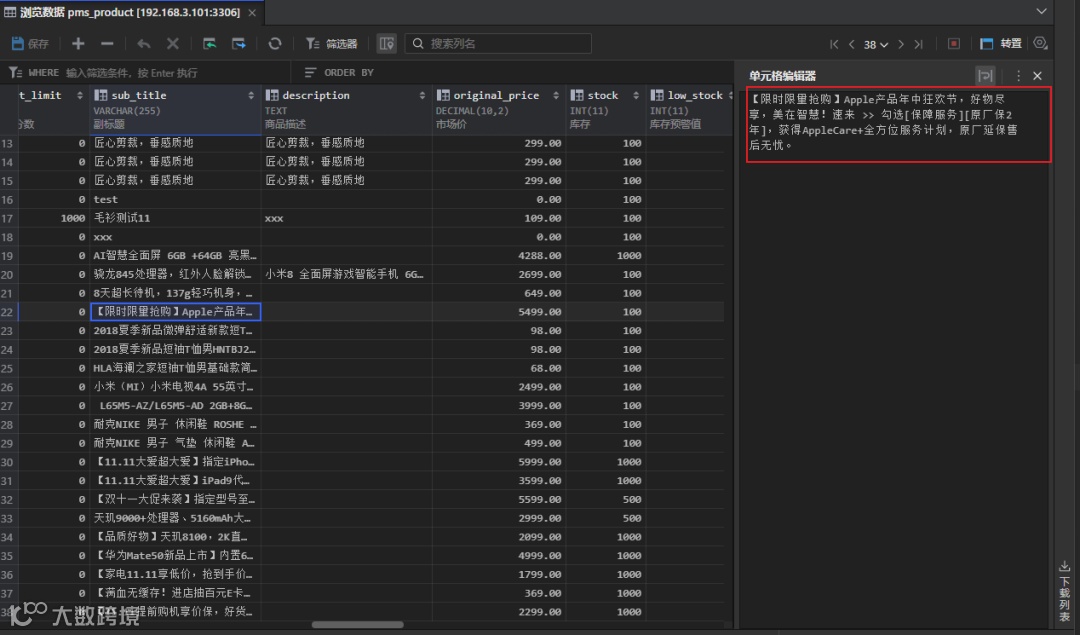Select the t_limit cell with value 1000
The image size is (1080, 635).
(x=54, y=218)
